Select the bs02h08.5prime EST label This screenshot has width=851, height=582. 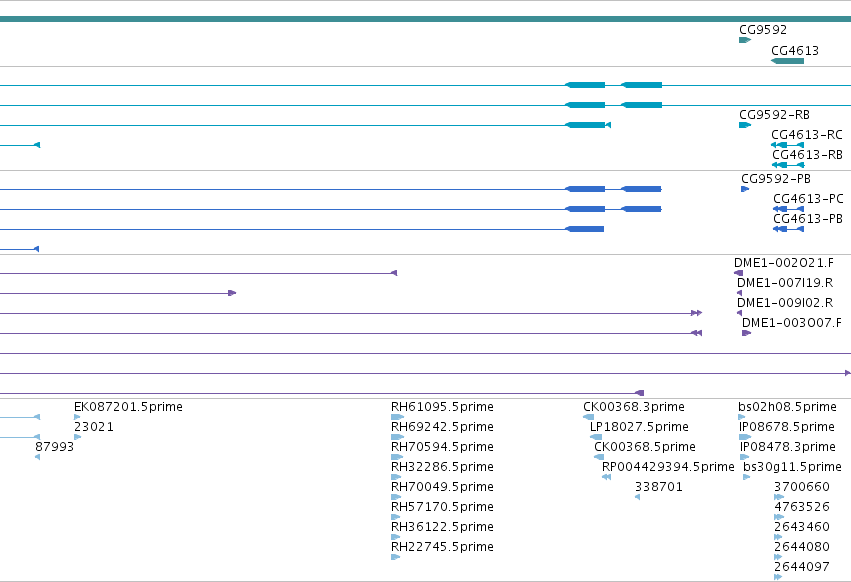tap(787, 407)
